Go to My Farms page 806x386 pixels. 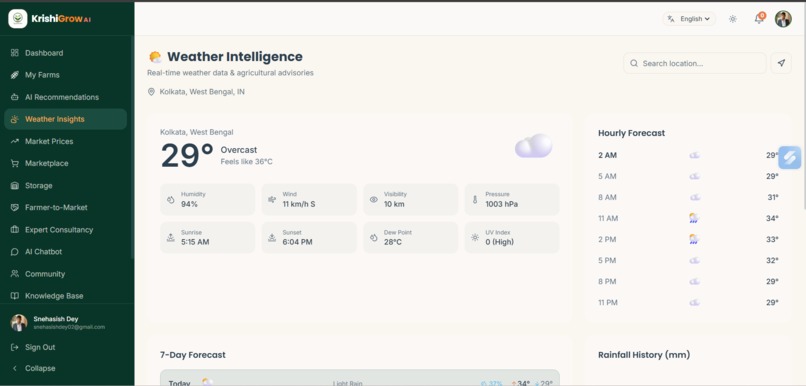(65, 75)
